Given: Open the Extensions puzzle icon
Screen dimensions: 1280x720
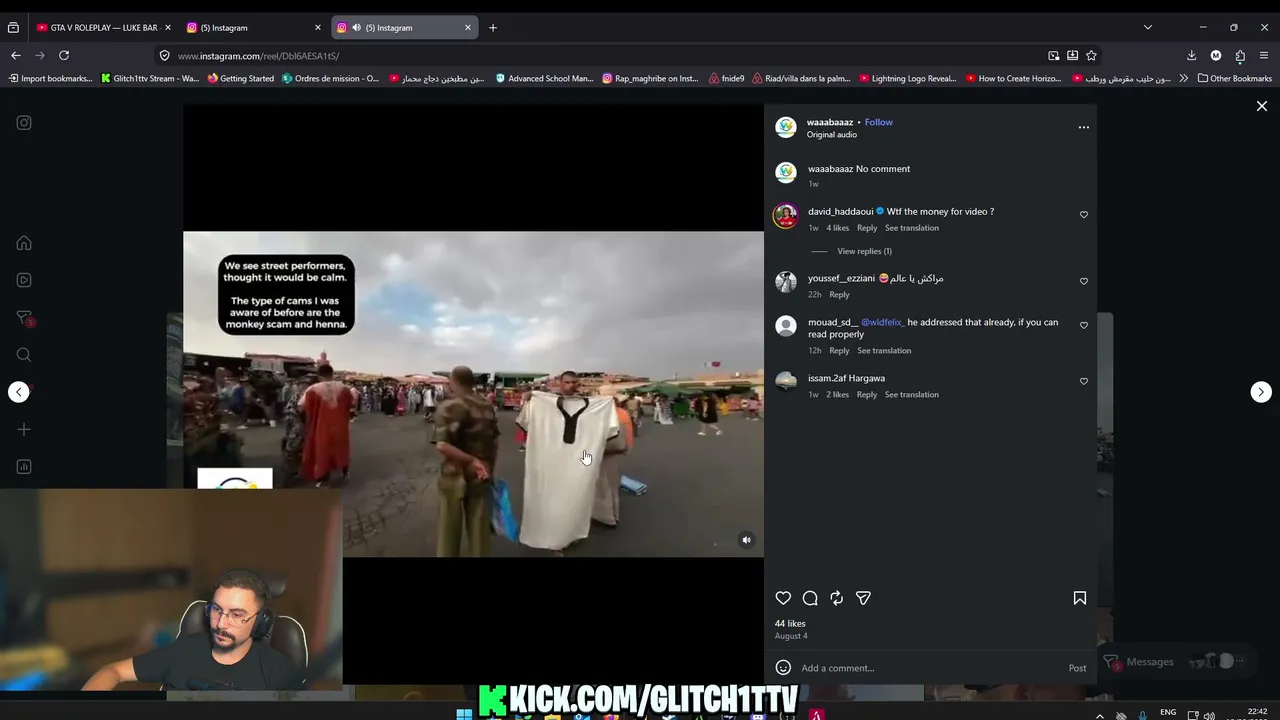Looking at the screenshot, I should (x=1240, y=56).
